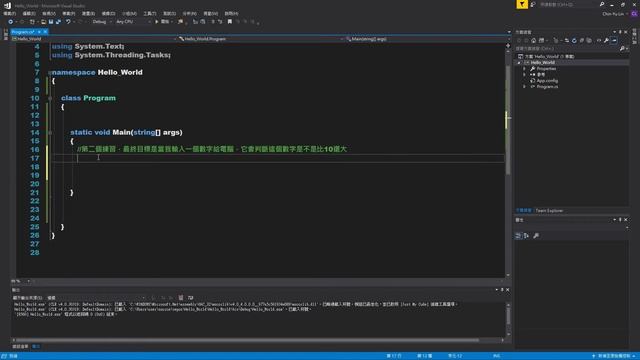
Task: Open the Output source dropdown
Action: (96, 298)
